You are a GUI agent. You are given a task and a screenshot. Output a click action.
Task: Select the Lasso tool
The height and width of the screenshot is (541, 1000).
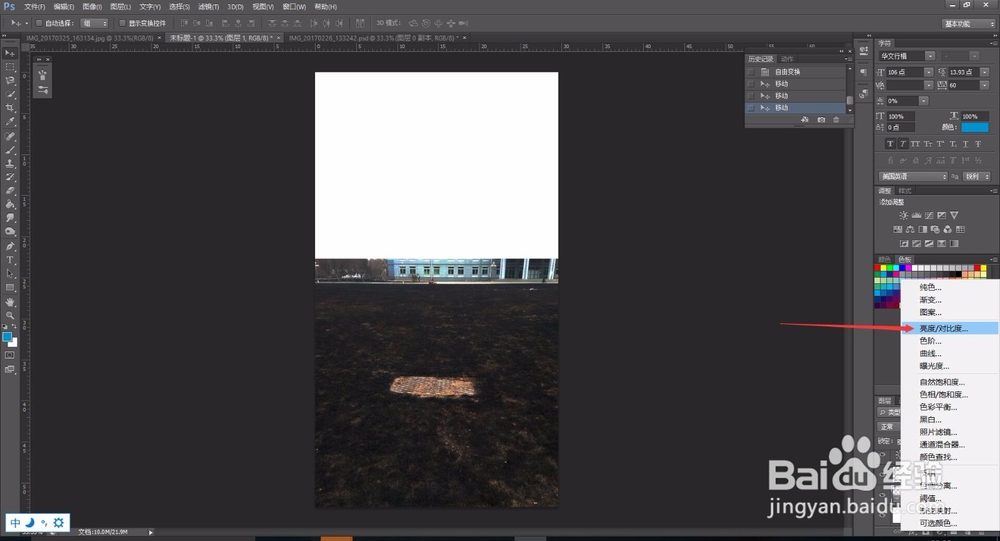(x=10, y=80)
